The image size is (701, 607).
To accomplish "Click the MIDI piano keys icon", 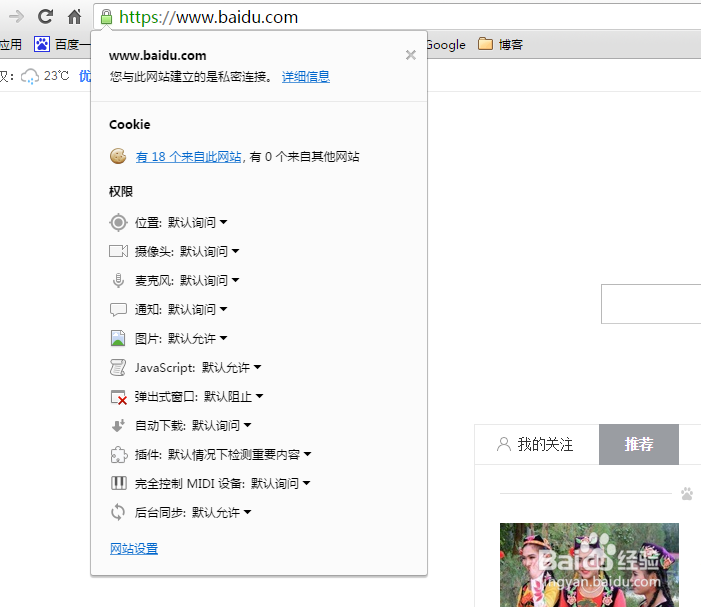I will (118, 483).
